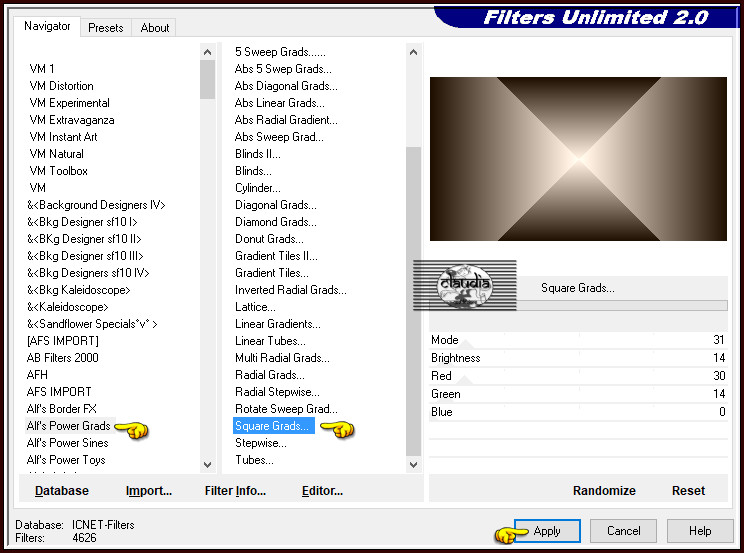Viewport: 744px width, 553px height.
Task: Click up arrow of category list scrollbar
Action: click(207, 52)
